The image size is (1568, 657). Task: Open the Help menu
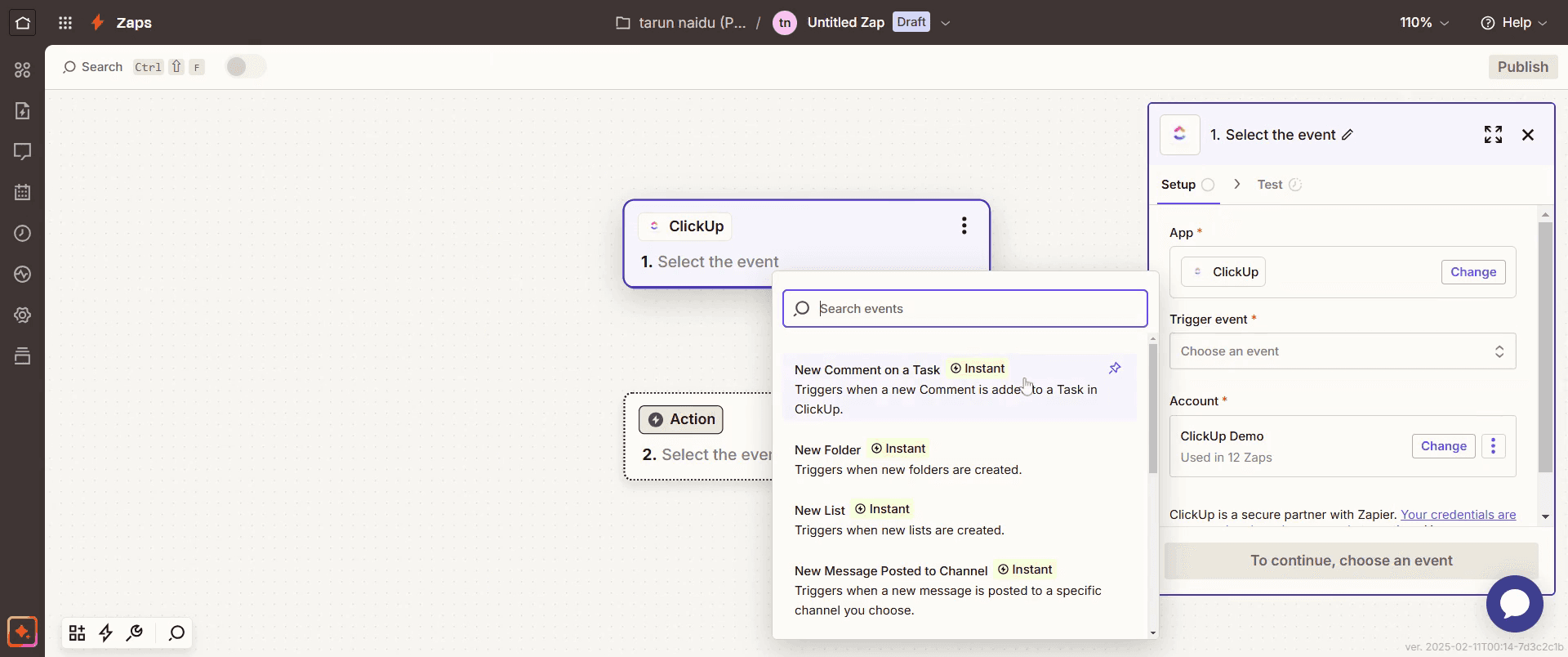coord(1514,23)
